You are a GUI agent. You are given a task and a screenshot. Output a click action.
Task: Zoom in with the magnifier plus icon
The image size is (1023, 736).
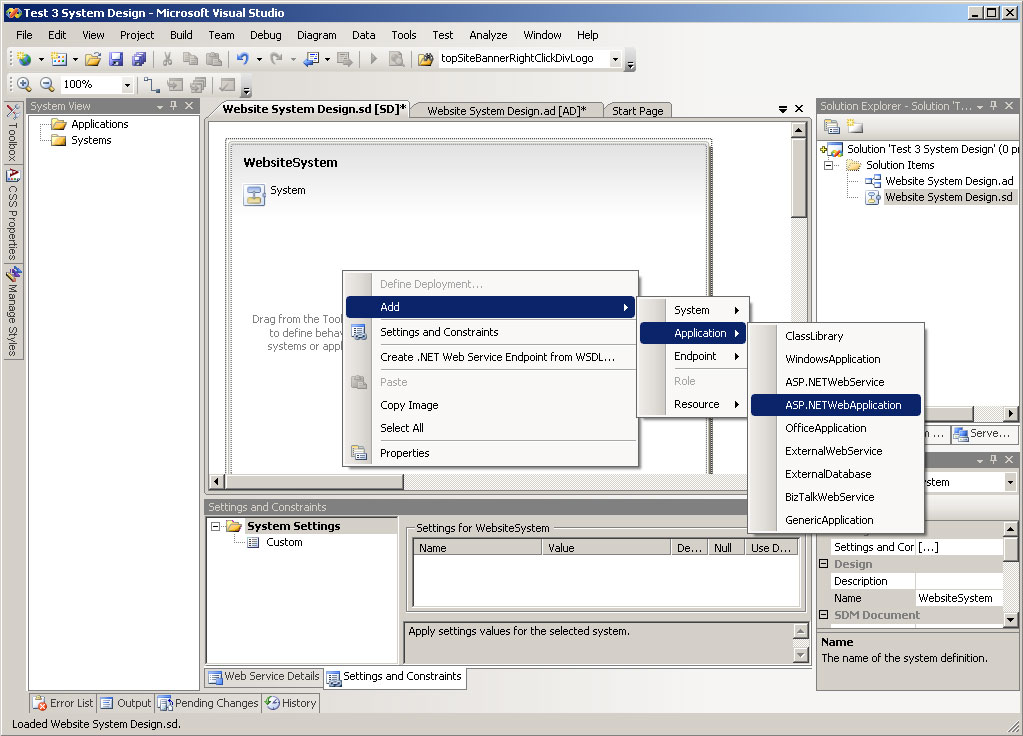[x=24, y=84]
